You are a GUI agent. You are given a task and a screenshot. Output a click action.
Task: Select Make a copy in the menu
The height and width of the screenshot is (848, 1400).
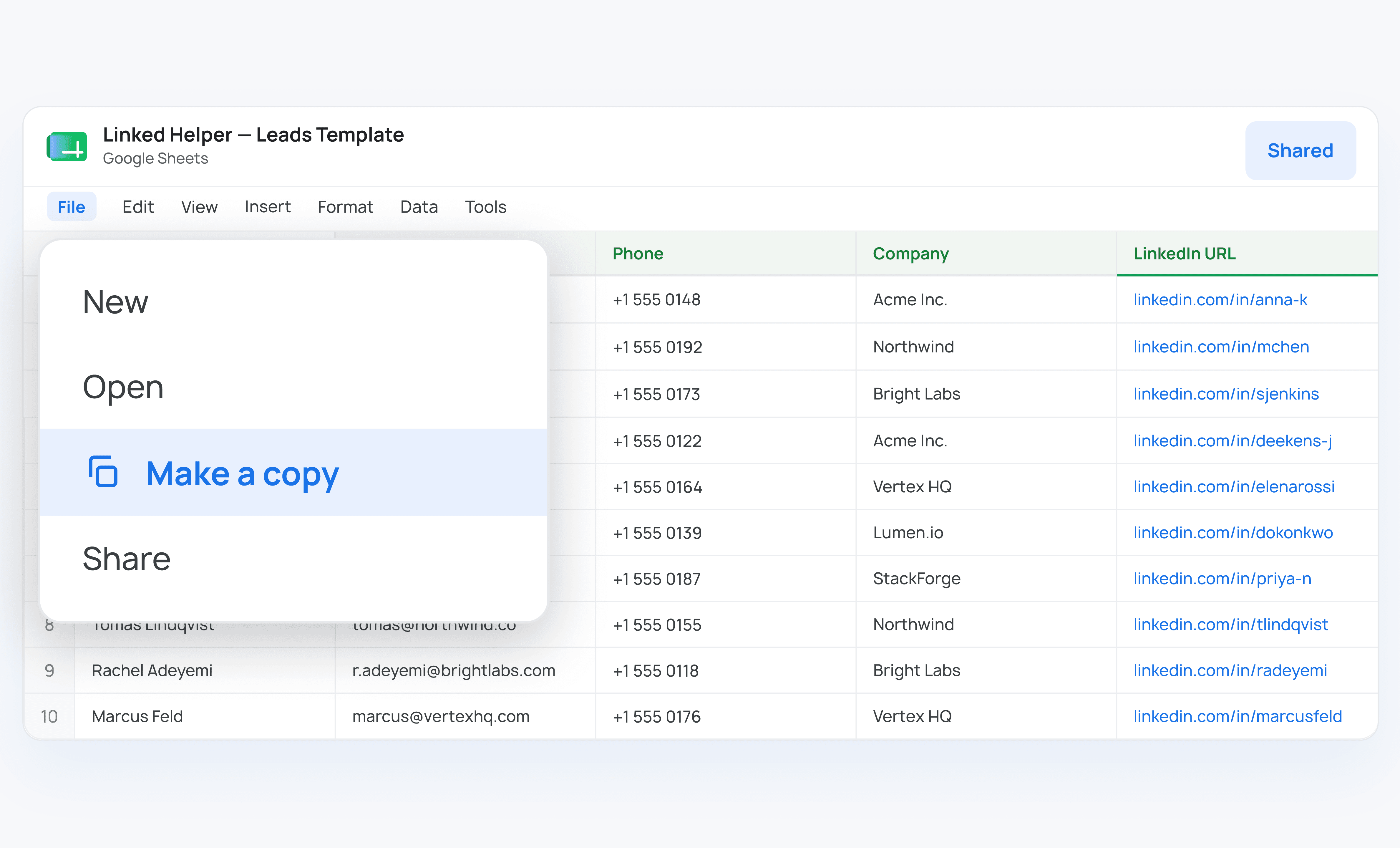click(294, 472)
